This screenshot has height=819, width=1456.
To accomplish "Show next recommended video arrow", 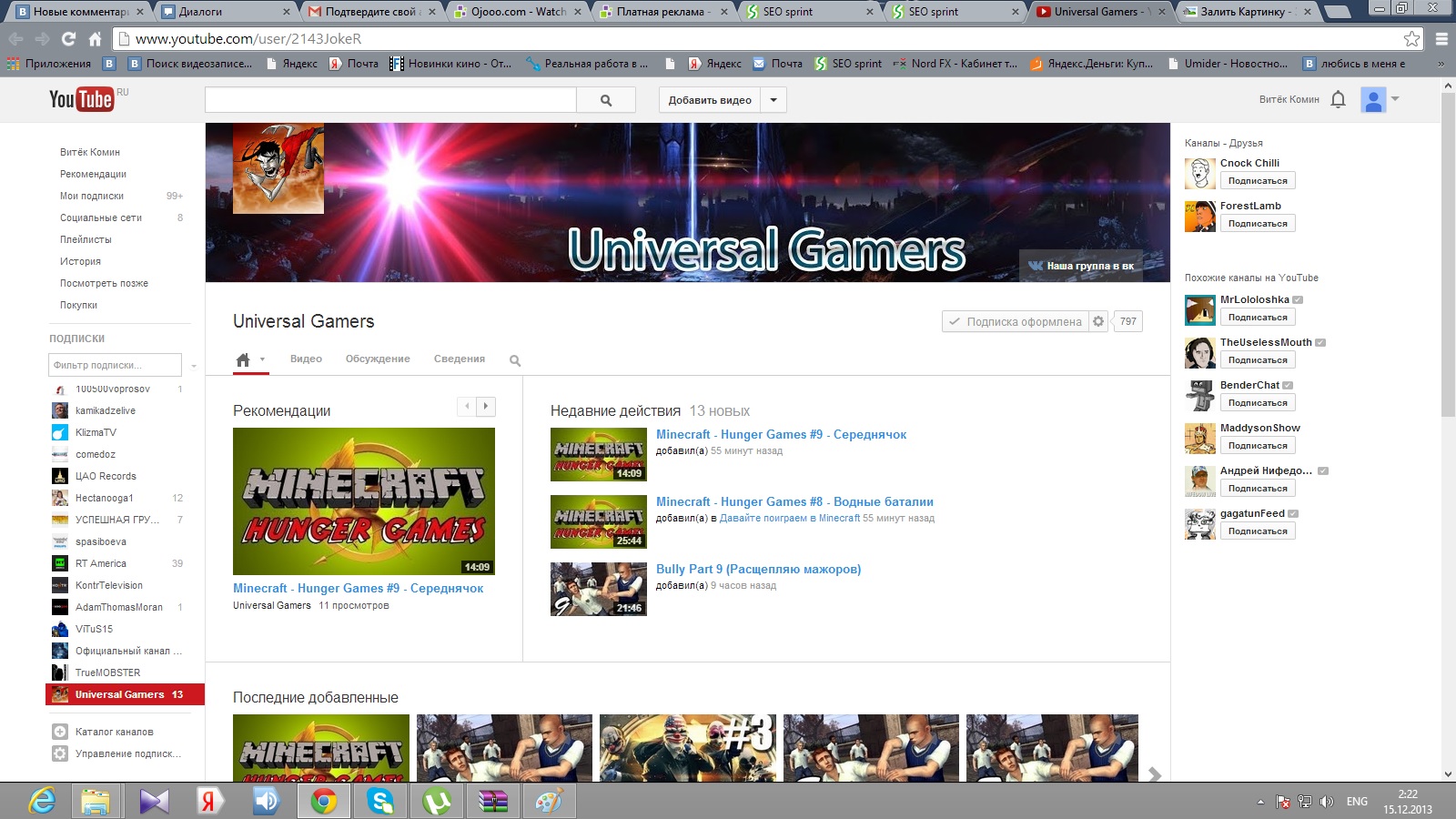I will (x=486, y=407).
